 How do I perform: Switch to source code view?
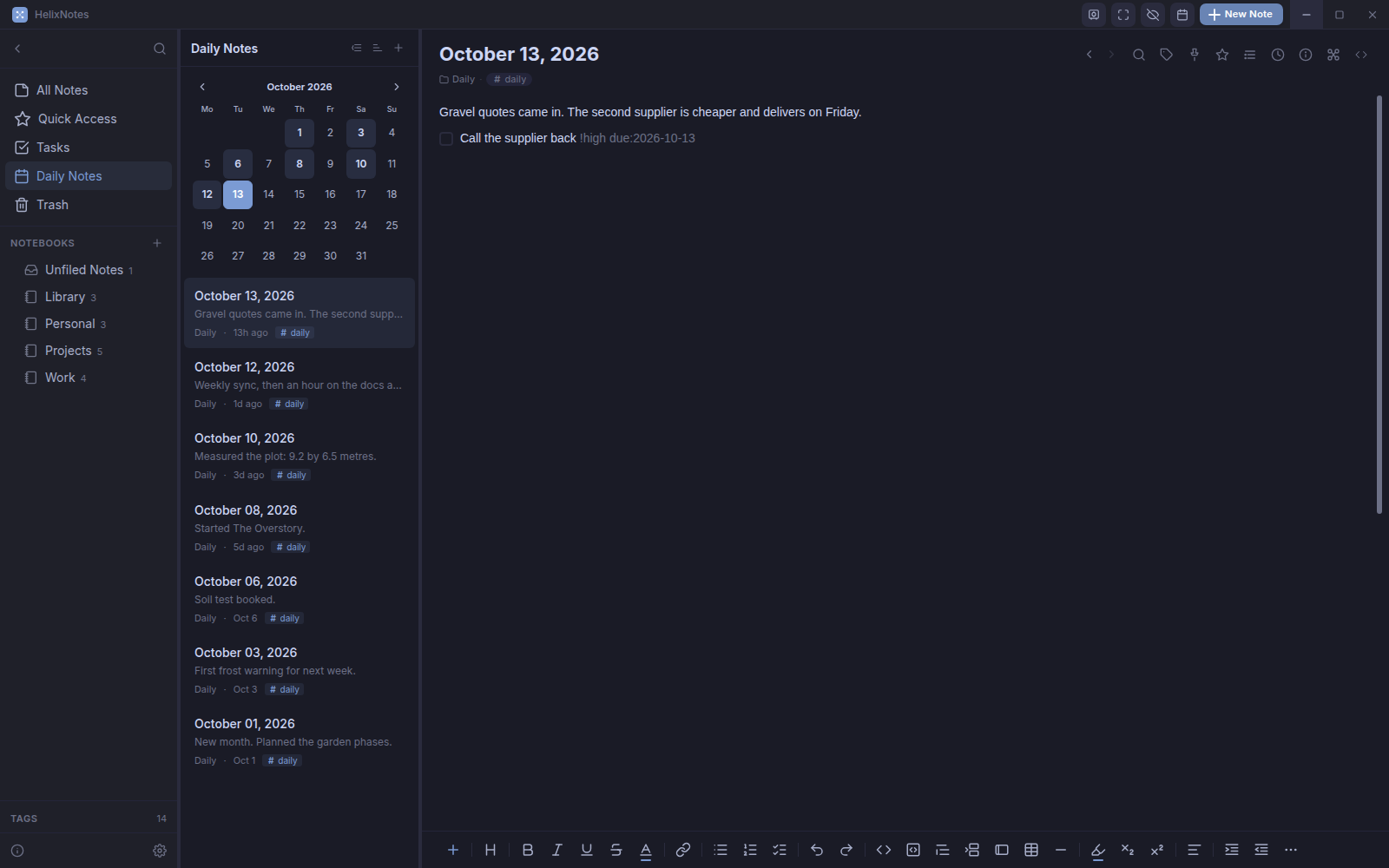[1361, 55]
